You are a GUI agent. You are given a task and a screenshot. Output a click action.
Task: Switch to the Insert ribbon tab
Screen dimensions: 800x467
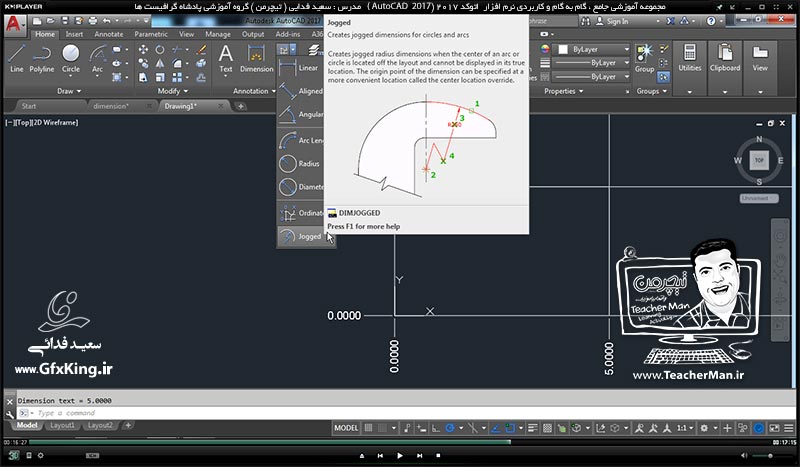tap(74, 34)
